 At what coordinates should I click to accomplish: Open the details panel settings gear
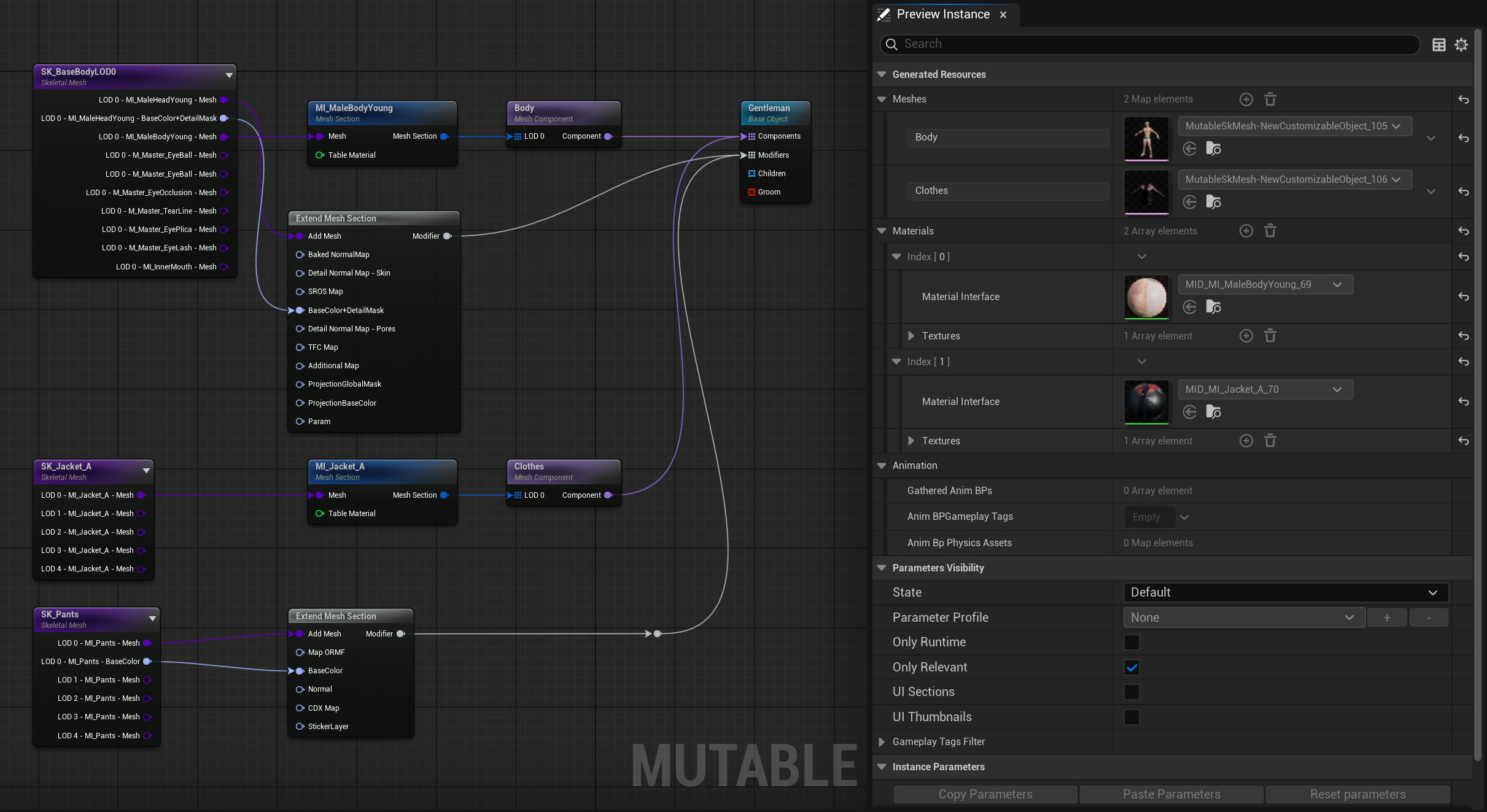point(1461,44)
